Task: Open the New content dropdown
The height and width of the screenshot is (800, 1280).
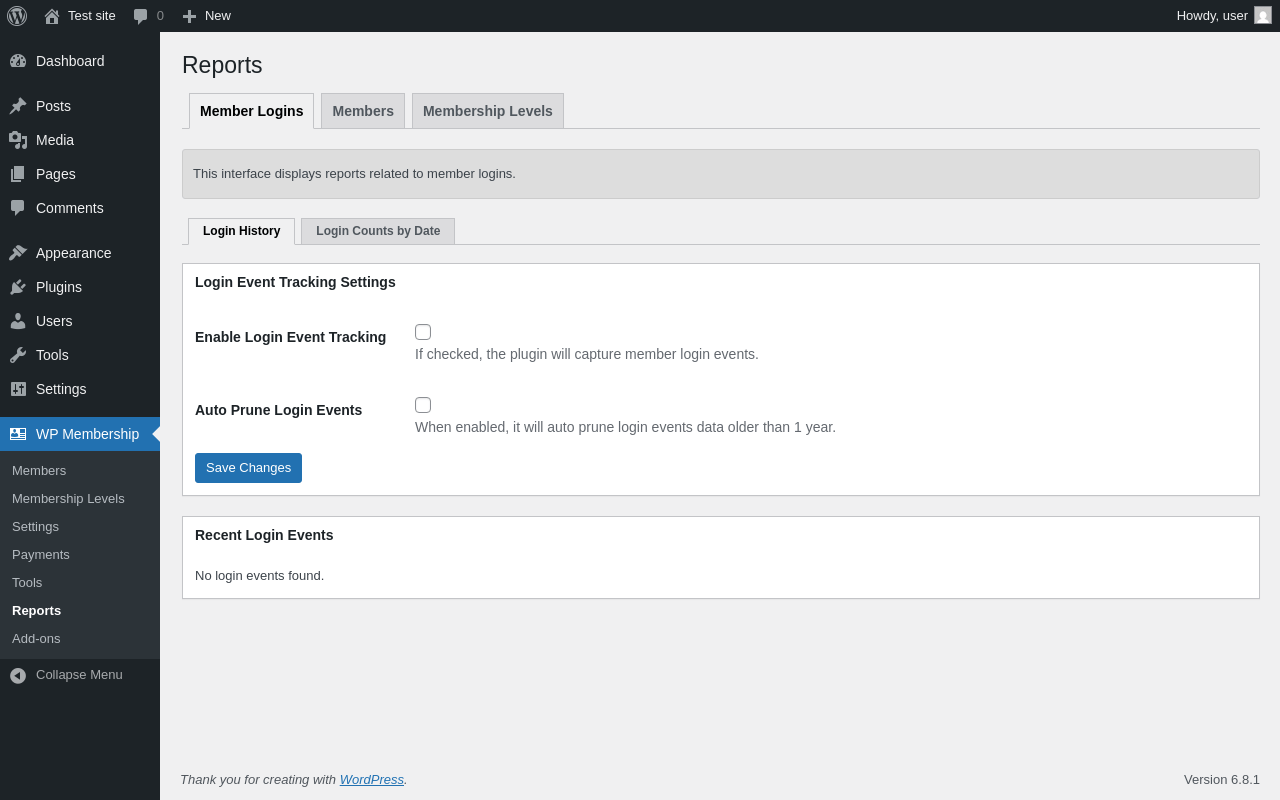Action: (207, 16)
